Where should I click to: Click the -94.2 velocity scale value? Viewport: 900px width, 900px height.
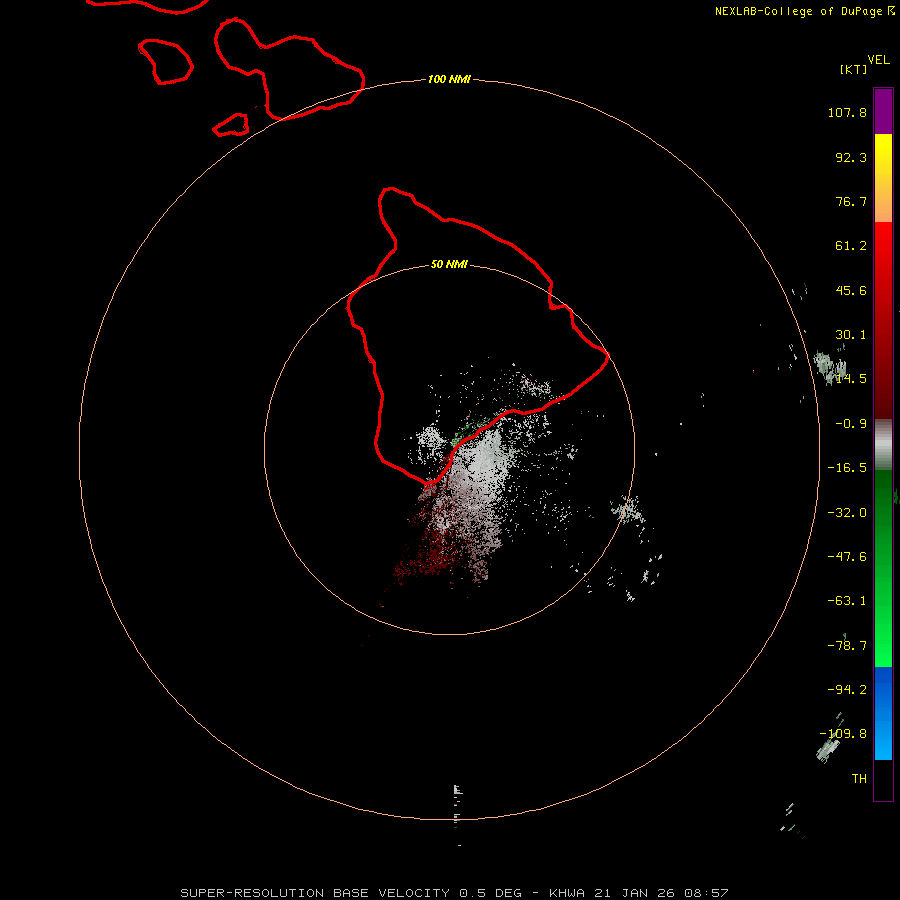[x=847, y=690]
